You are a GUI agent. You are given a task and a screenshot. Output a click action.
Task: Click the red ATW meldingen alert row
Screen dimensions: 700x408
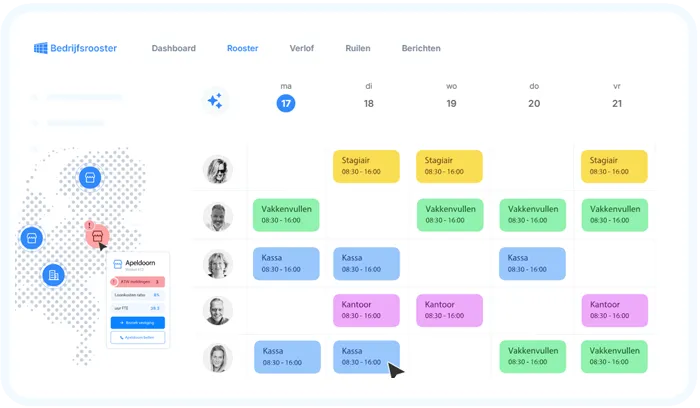(x=137, y=282)
